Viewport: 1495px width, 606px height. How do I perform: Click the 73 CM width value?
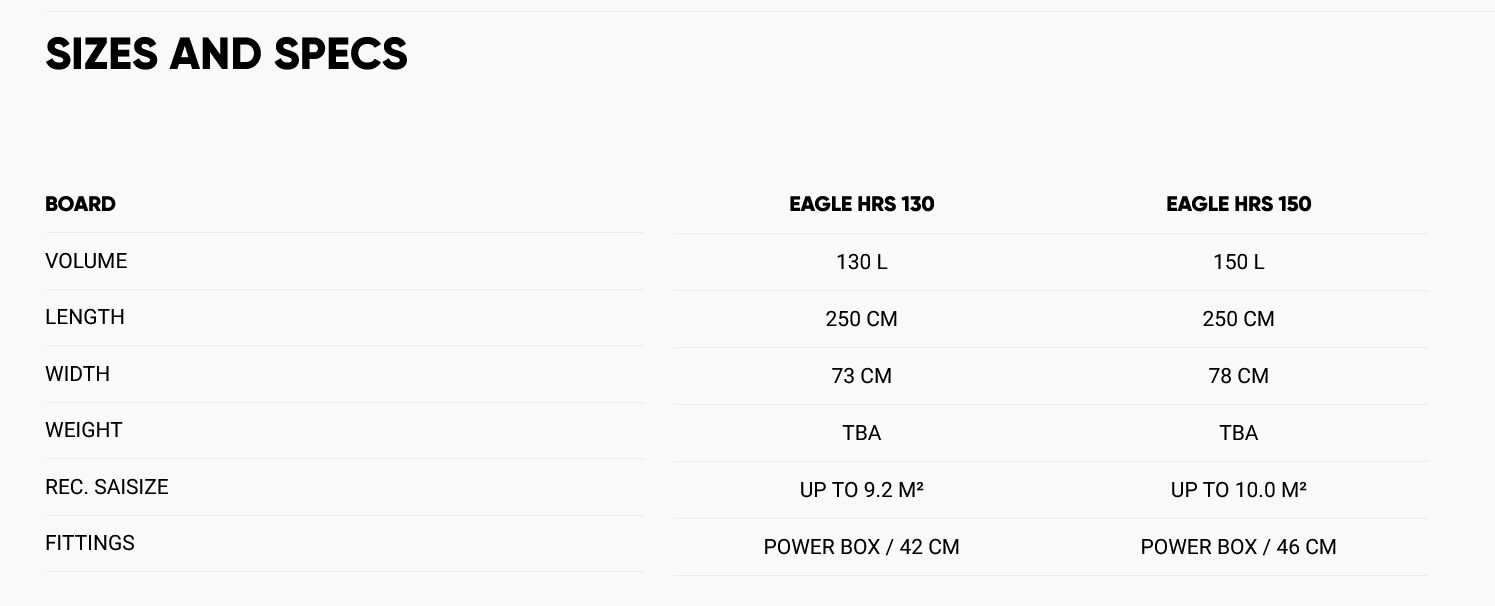click(x=861, y=376)
